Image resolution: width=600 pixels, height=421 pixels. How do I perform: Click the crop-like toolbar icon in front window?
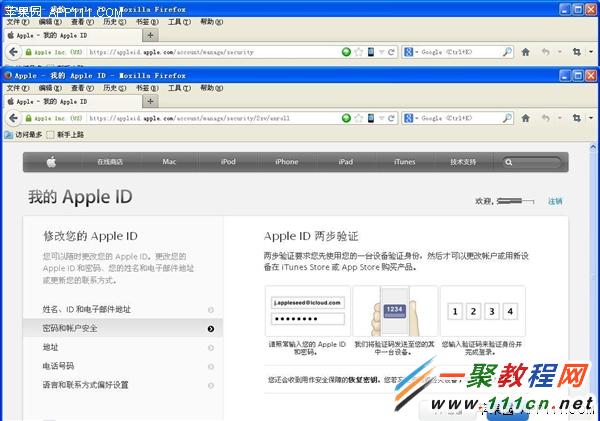(x=577, y=118)
